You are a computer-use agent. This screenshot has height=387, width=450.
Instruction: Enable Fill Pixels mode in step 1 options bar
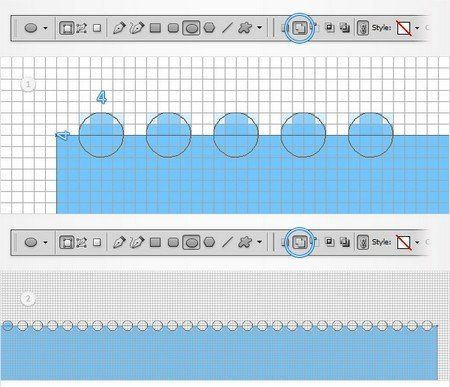[97, 28]
